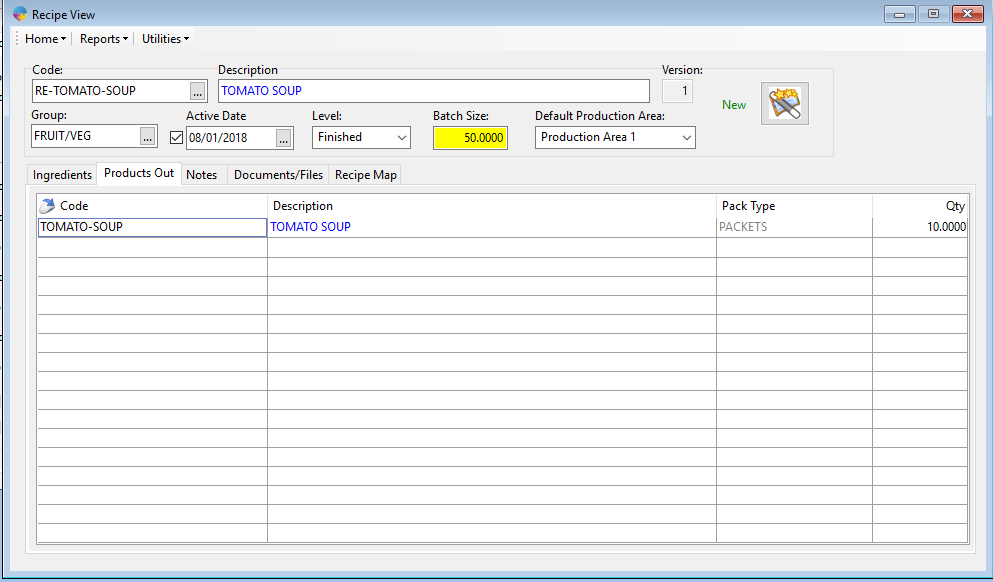Open the Home menu

tap(45, 39)
